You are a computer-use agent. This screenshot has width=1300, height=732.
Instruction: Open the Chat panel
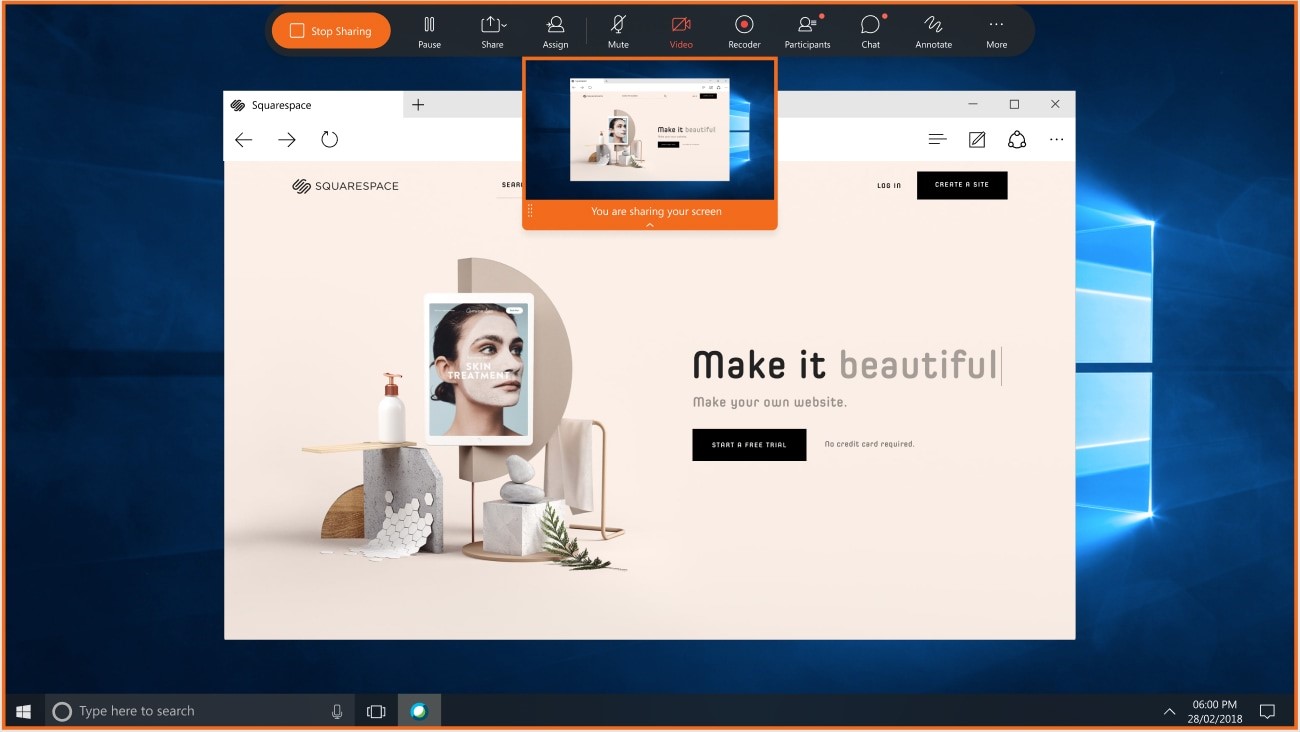[871, 31]
